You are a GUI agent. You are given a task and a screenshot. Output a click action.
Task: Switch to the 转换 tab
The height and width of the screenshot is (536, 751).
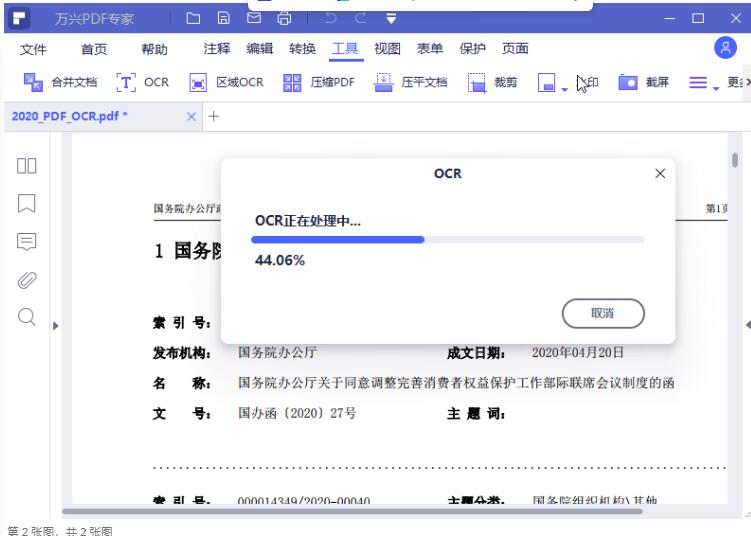click(302, 48)
